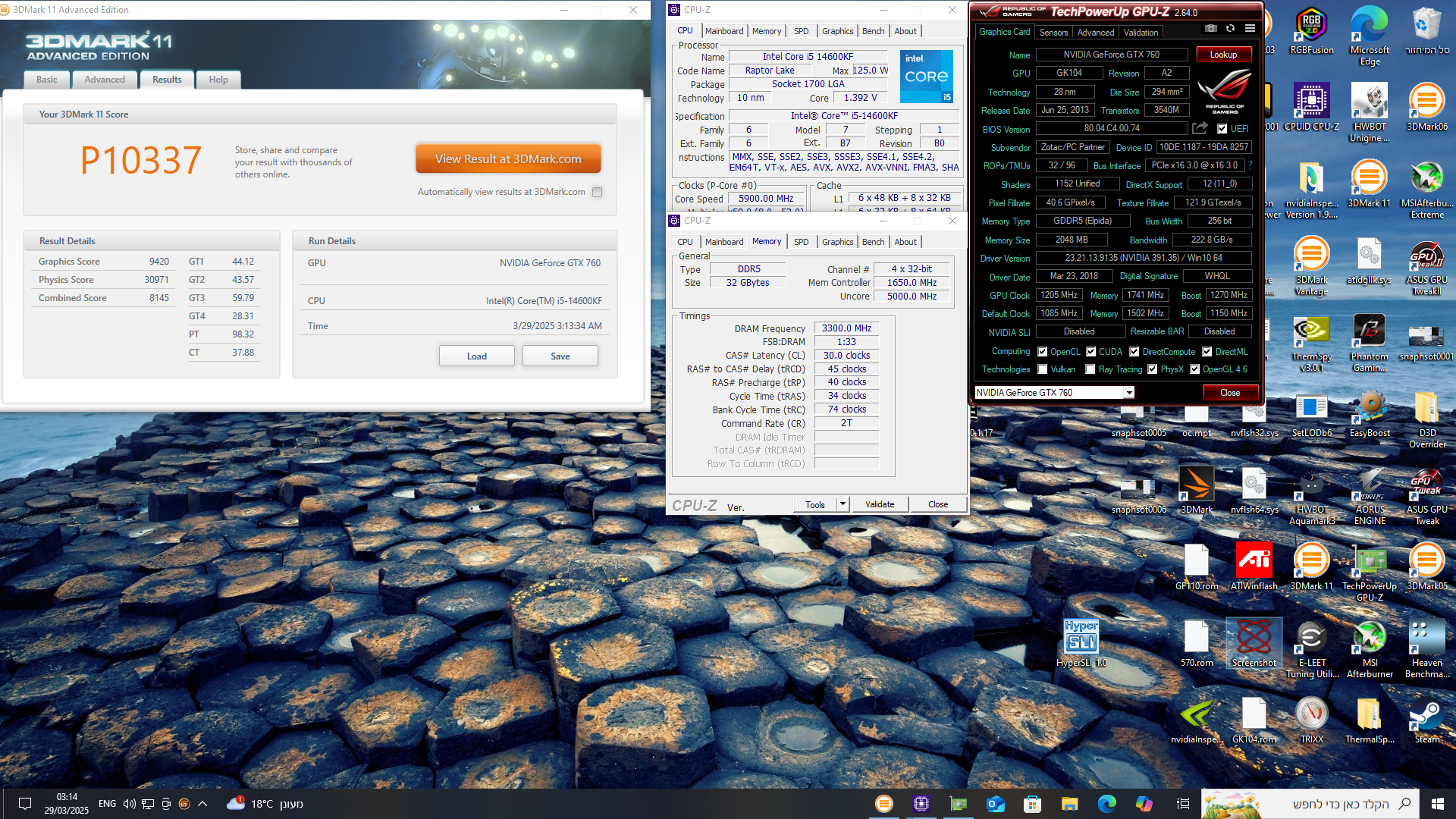Toggle the DirectCompute checkbox
This screenshot has width=1456, height=819.
point(1134,352)
